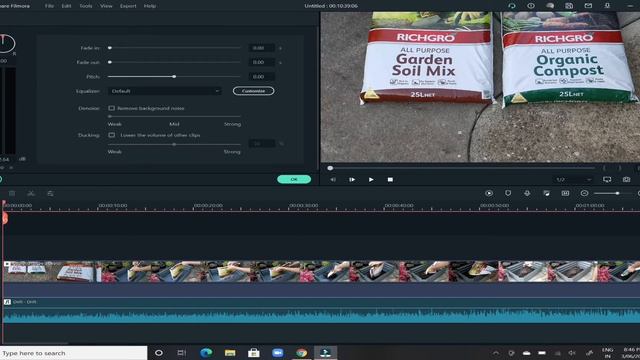
Task: Click the render preview icon above timeline
Action: click(489, 193)
